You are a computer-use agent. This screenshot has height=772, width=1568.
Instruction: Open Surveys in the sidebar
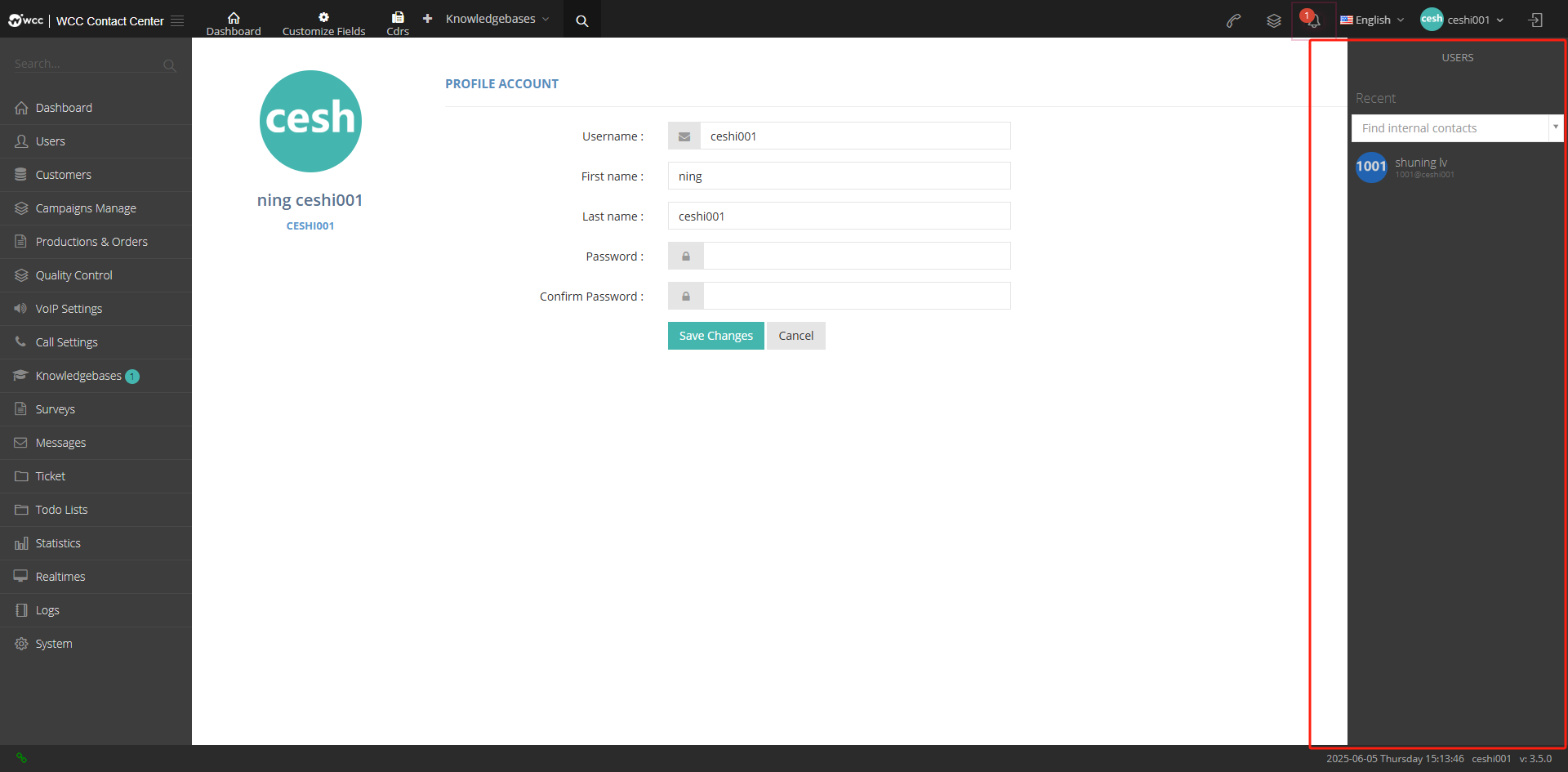pos(96,409)
